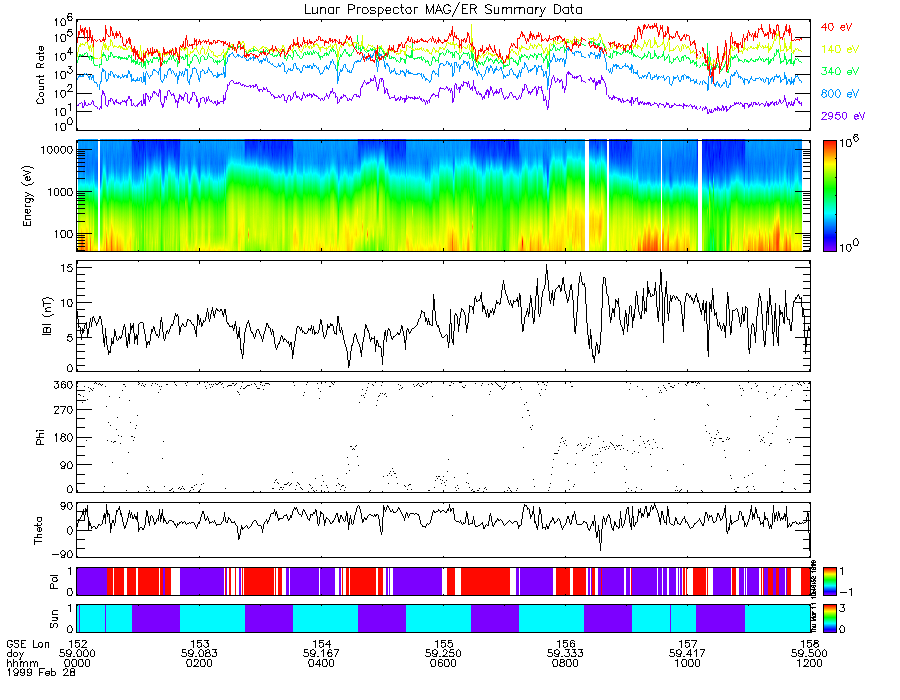This screenshot has width=900, height=700.
Task: Click the 'Count Rate' axis label
Action: pyautogui.click(x=40, y=75)
